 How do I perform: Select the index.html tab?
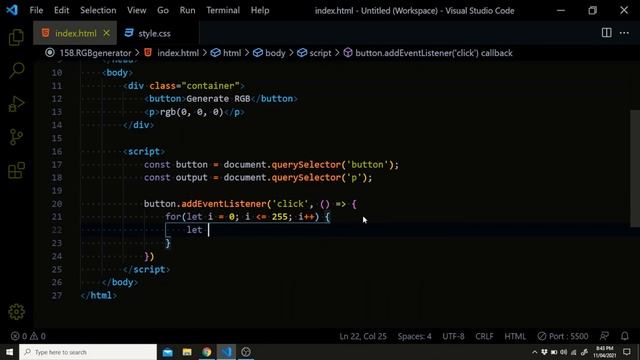click(76, 33)
